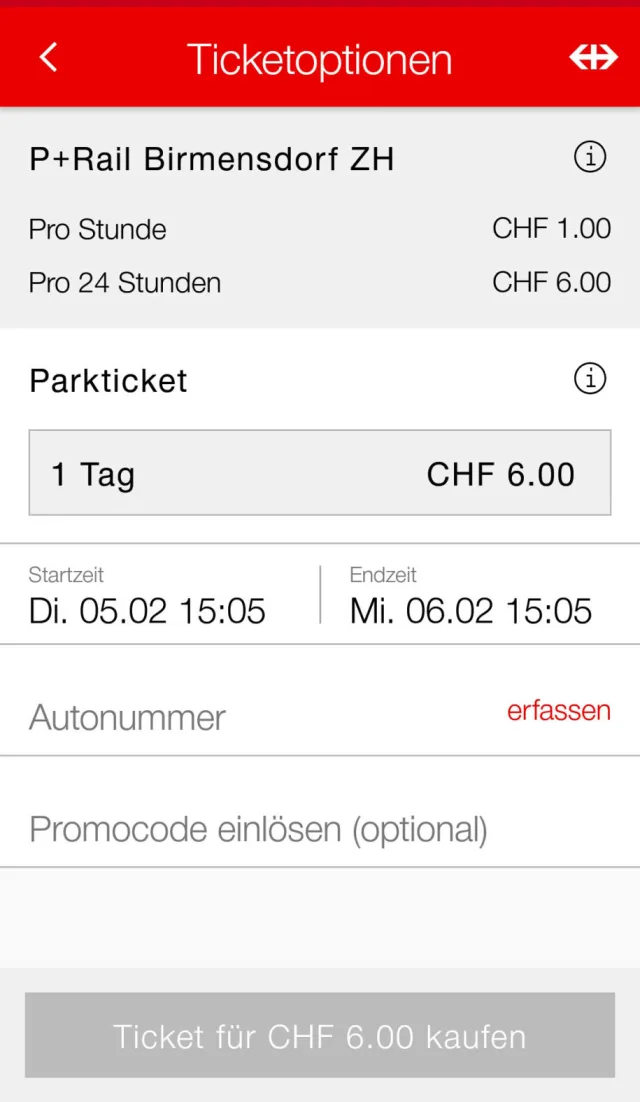Tap the Ticketoptionen page title
The image size is (640, 1102).
click(x=319, y=60)
